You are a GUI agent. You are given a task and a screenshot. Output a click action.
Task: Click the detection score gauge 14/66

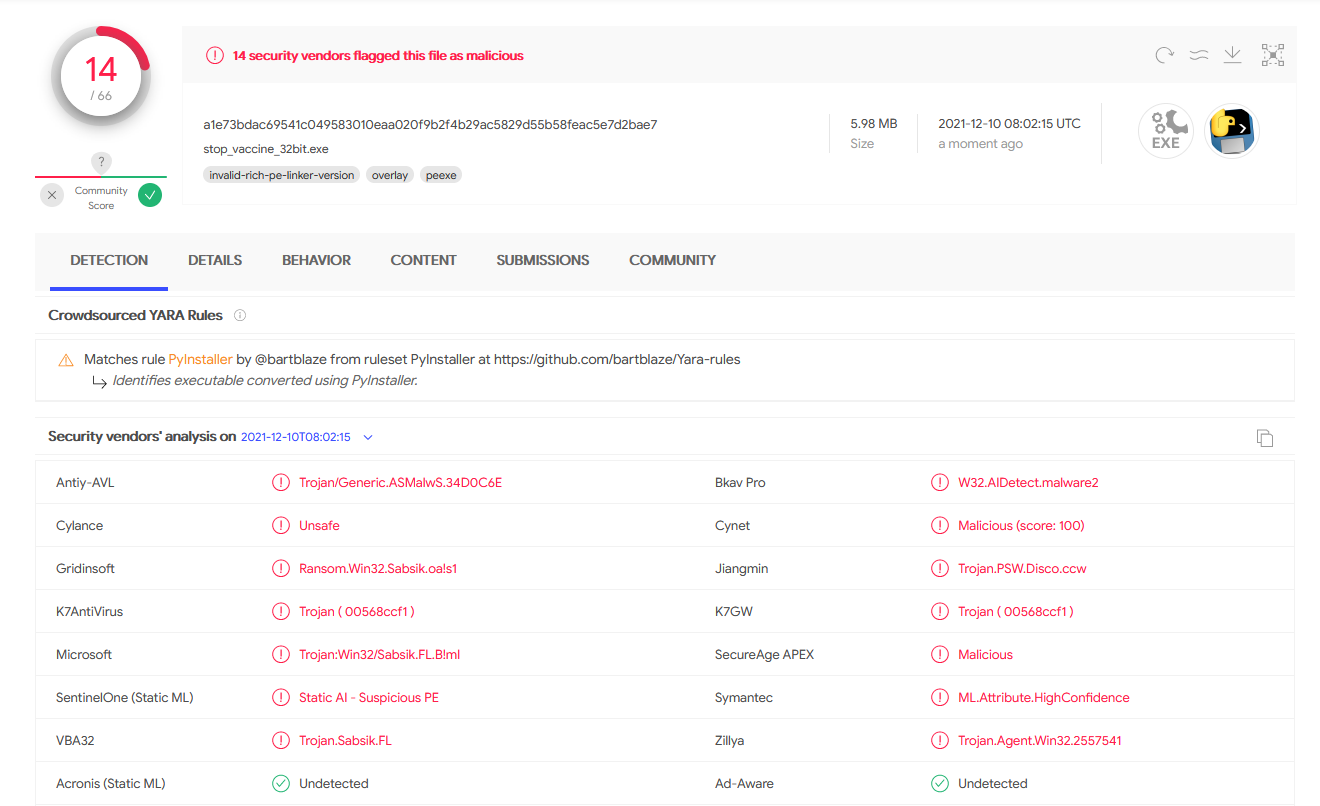tap(101, 77)
